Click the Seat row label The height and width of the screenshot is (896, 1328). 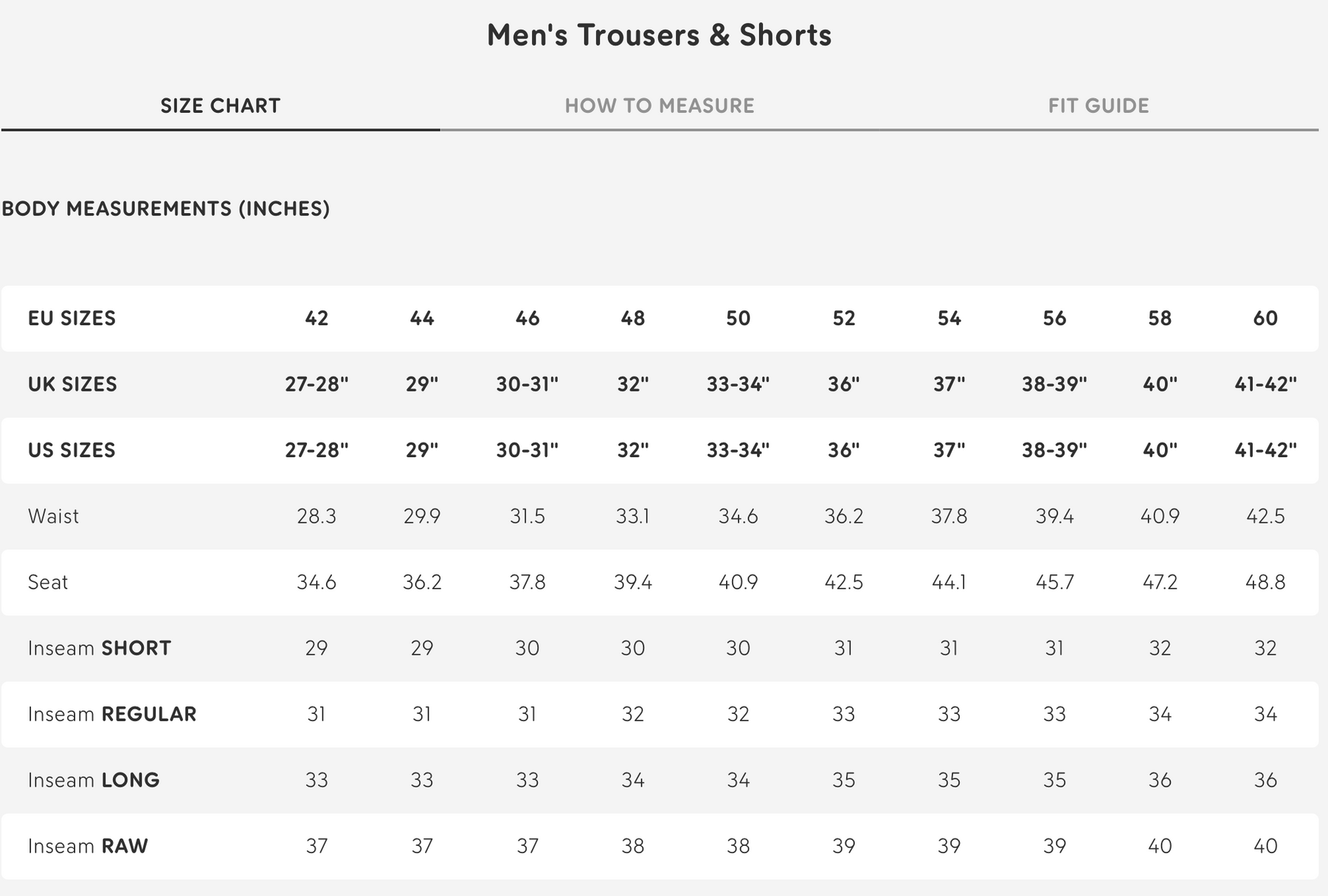coord(48,582)
